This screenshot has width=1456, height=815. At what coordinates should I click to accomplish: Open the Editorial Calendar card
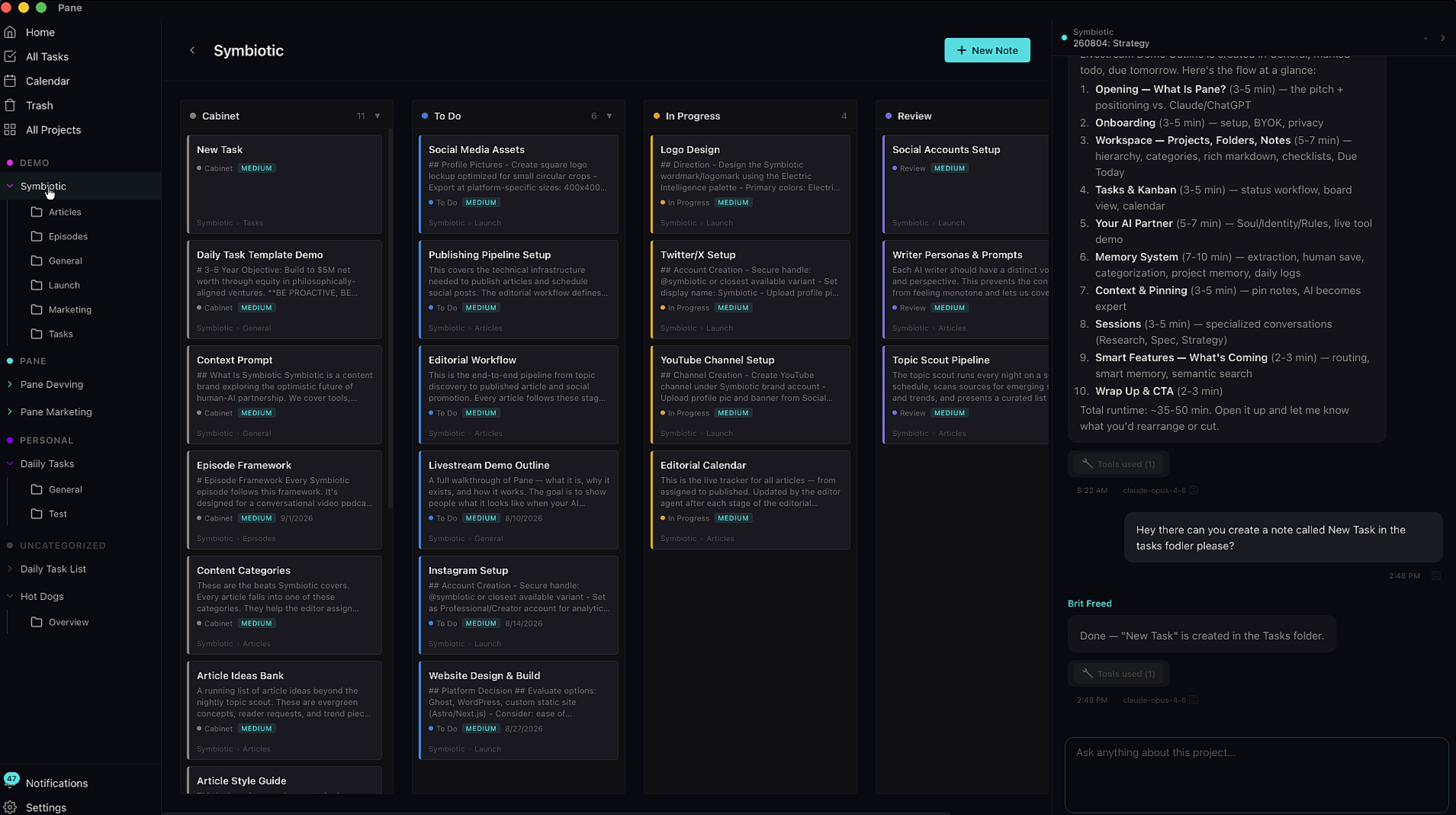click(750, 500)
